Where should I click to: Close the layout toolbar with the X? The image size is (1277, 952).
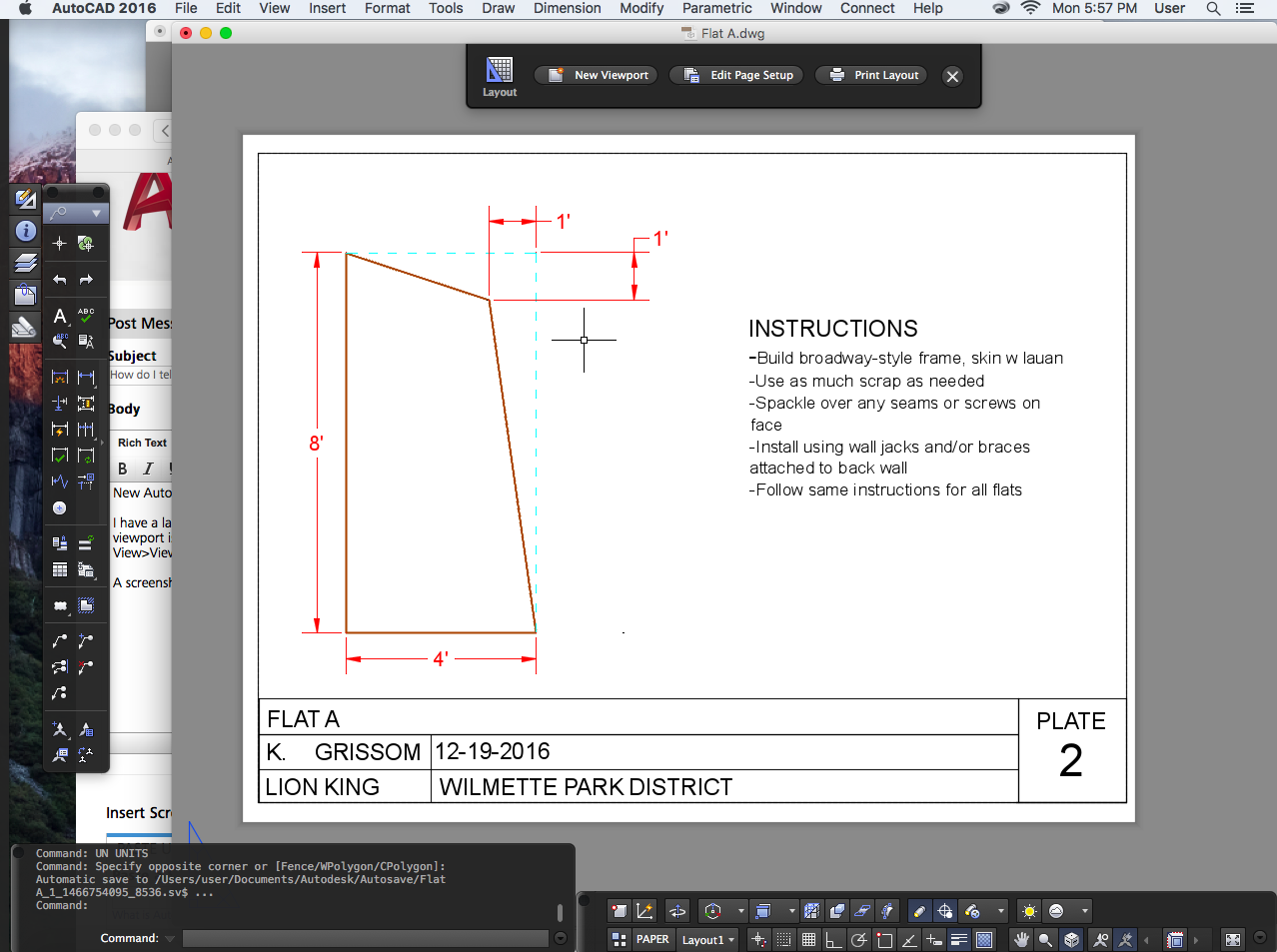(952, 76)
